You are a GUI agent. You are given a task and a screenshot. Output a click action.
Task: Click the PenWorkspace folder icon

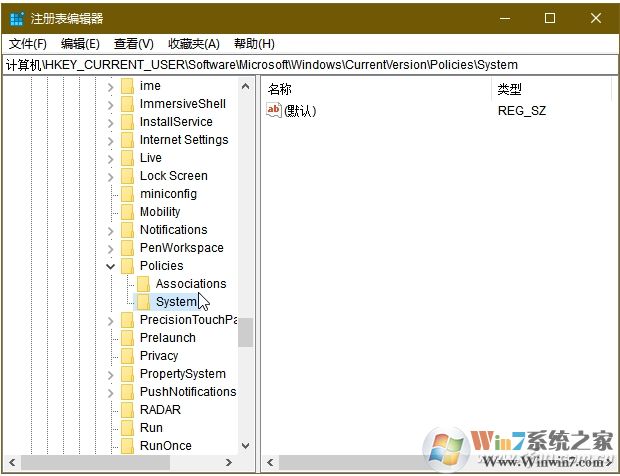[x=127, y=248]
